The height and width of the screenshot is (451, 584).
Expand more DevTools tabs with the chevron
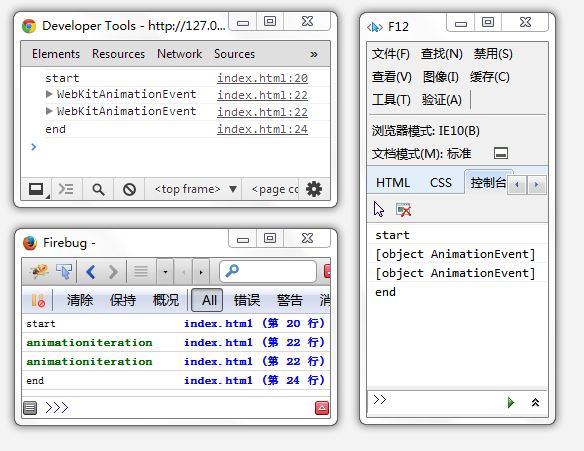coord(314,54)
